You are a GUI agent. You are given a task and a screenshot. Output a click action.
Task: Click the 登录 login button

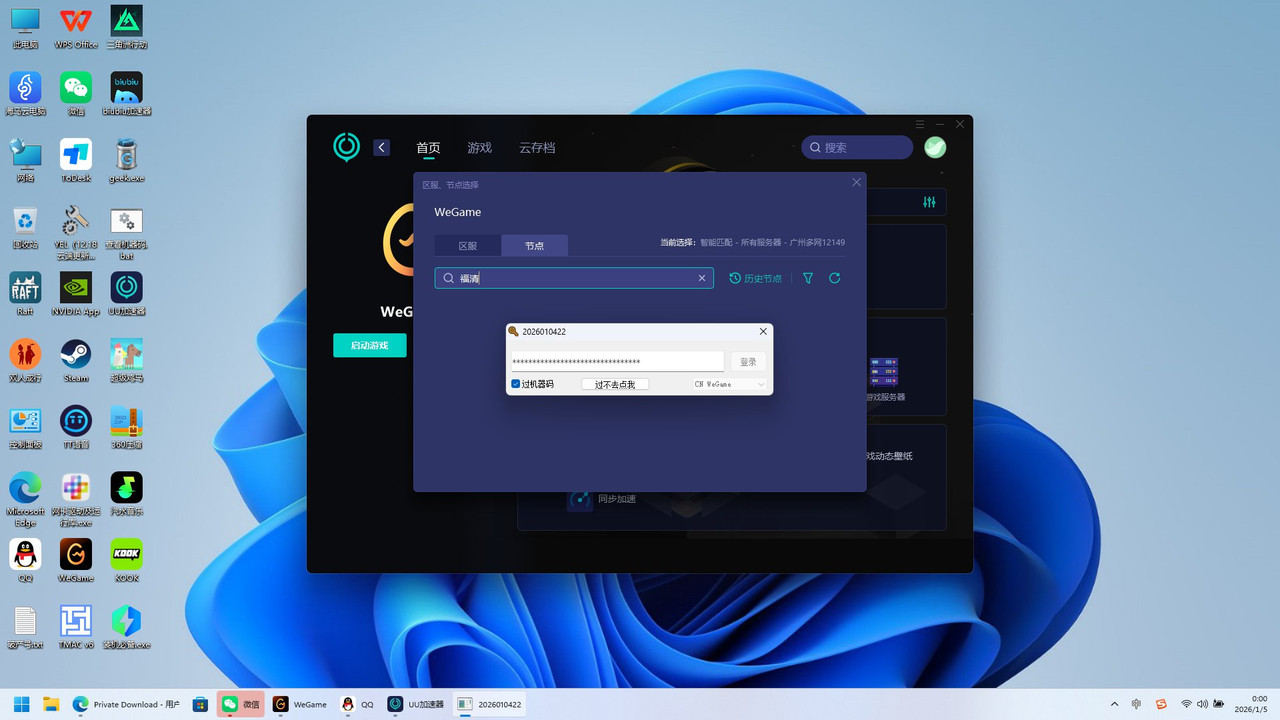tap(748, 361)
